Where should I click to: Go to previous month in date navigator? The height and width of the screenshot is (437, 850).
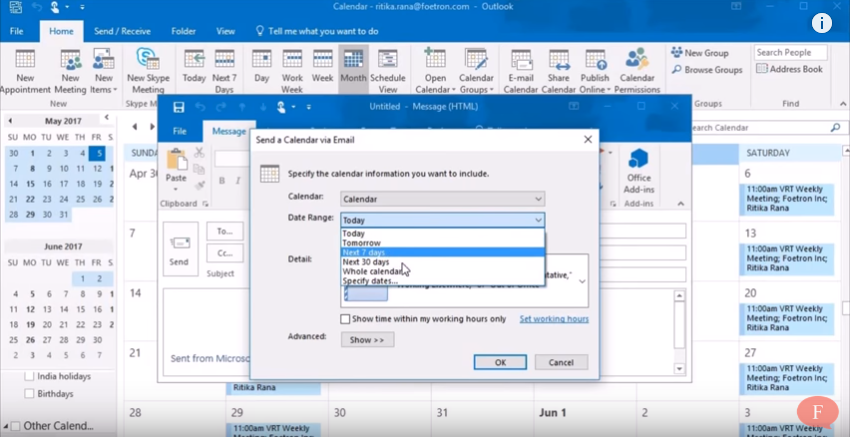[x=10, y=120]
